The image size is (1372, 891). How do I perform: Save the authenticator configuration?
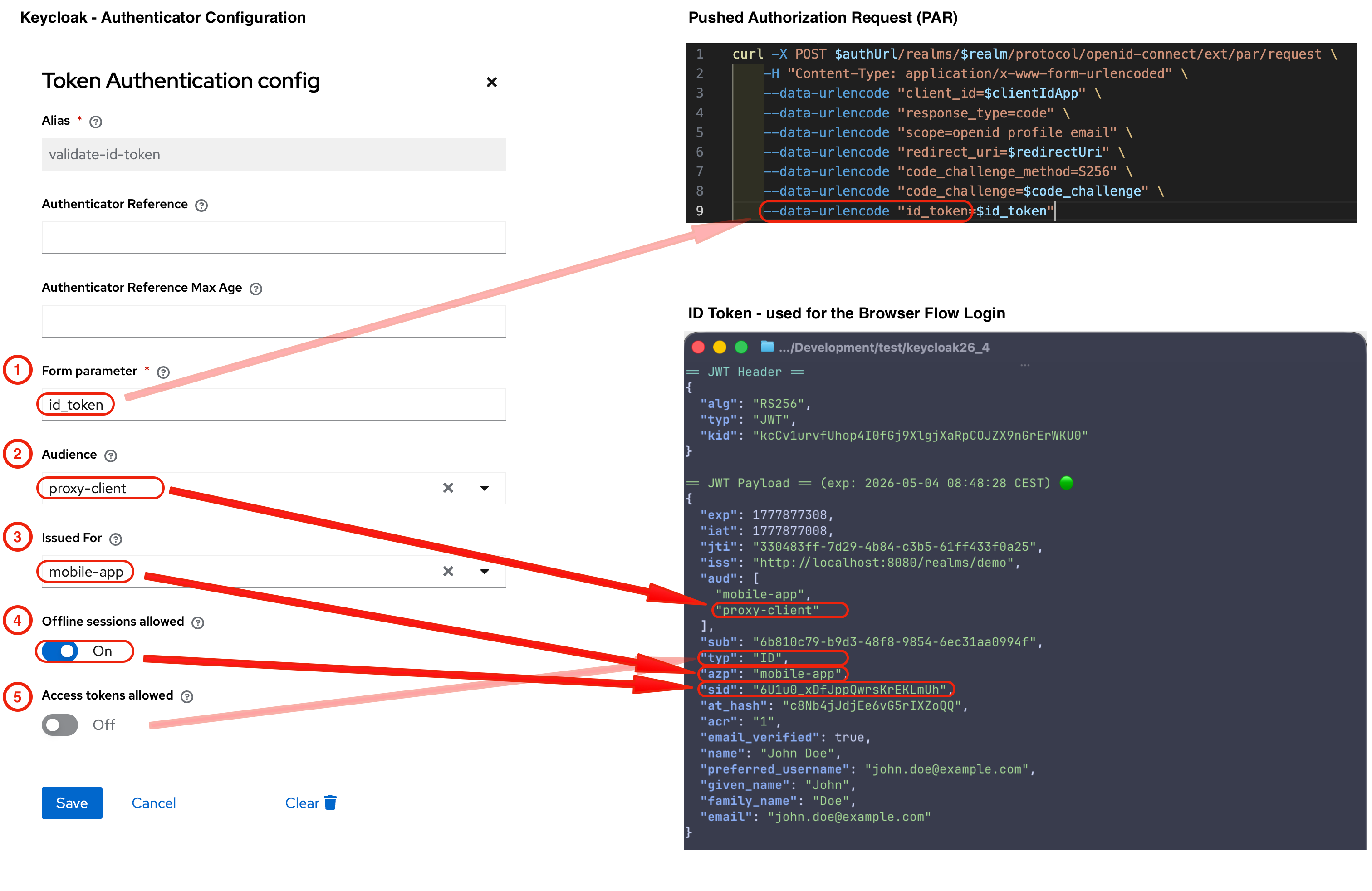pyautogui.click(x=72, y=803)
